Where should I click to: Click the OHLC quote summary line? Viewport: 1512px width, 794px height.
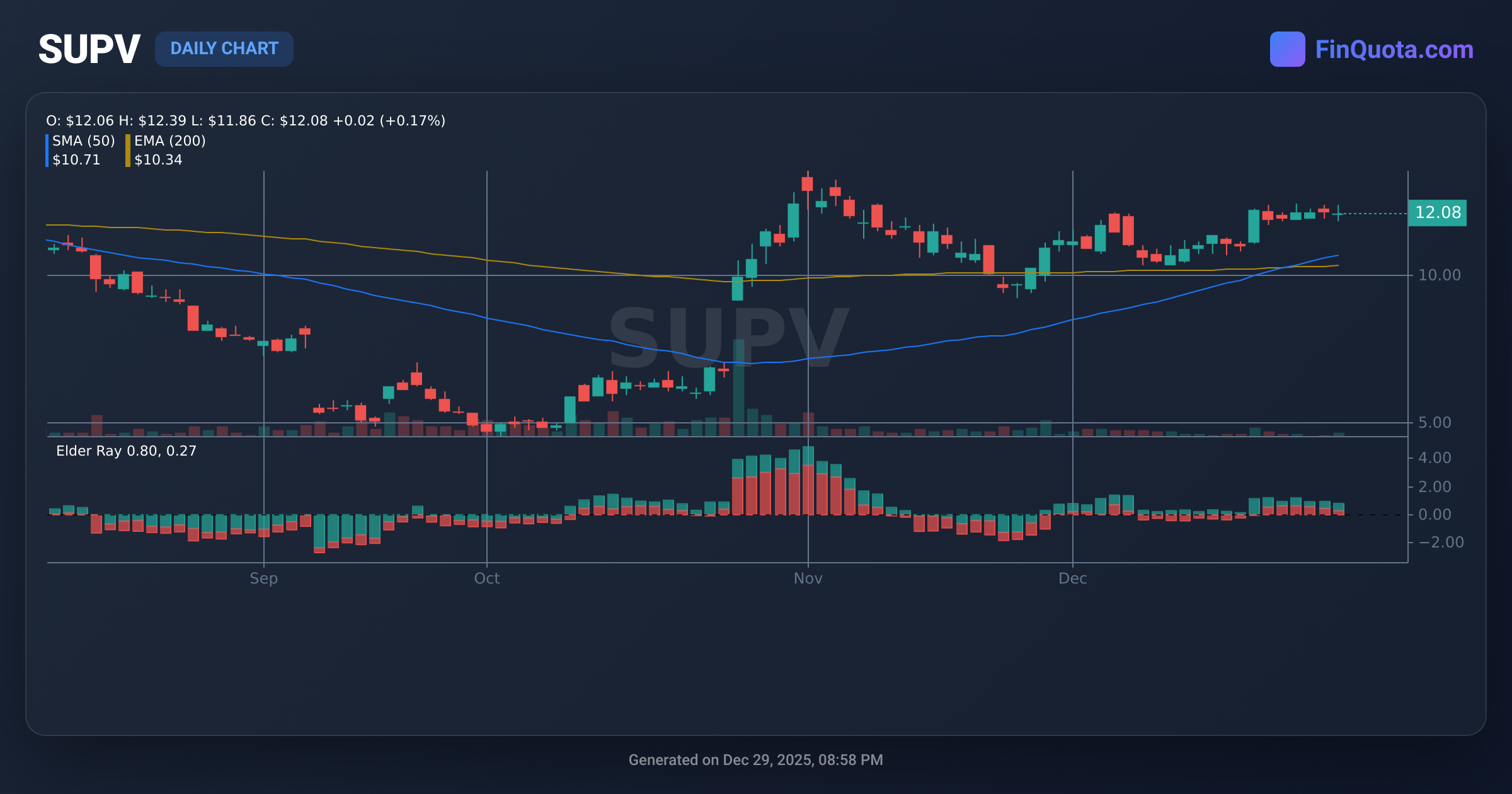[x=246, y=121]
